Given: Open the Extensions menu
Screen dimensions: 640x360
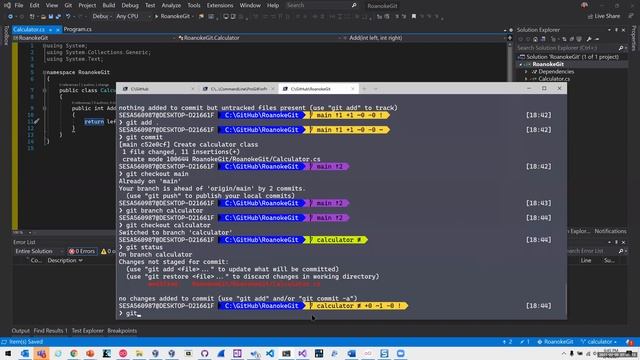Looking at the screenshot, I should [220, 5].
